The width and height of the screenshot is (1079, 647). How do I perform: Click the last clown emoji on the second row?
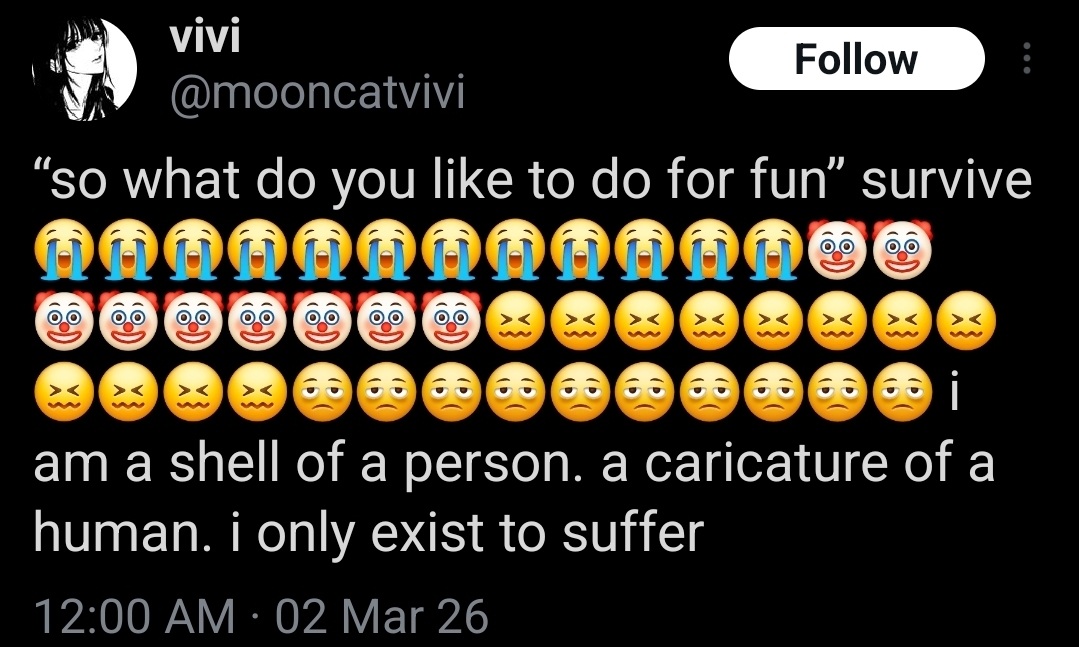click(452, 320)
